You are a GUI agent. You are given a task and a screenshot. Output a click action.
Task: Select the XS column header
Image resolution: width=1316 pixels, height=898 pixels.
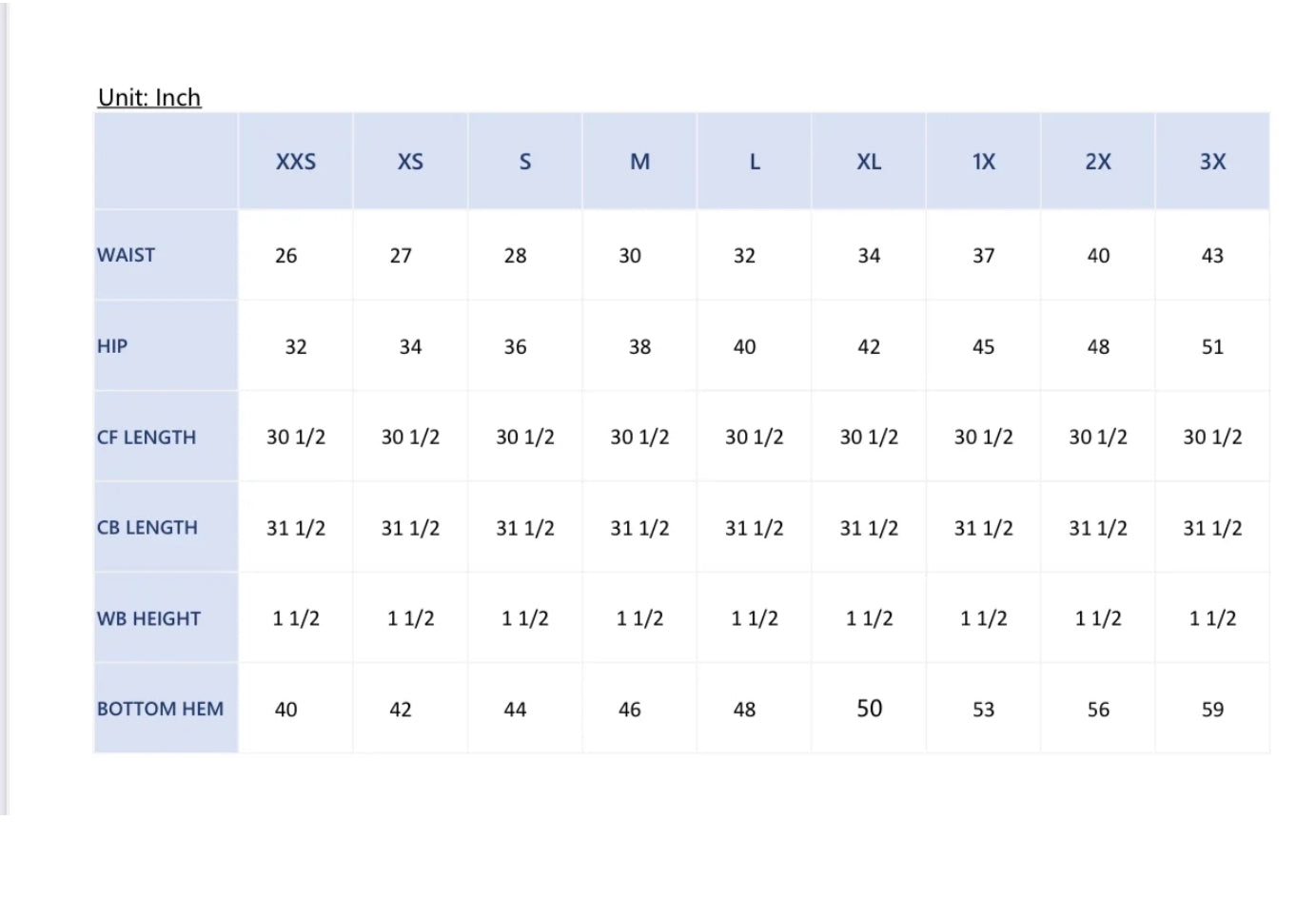pos(410,162)
